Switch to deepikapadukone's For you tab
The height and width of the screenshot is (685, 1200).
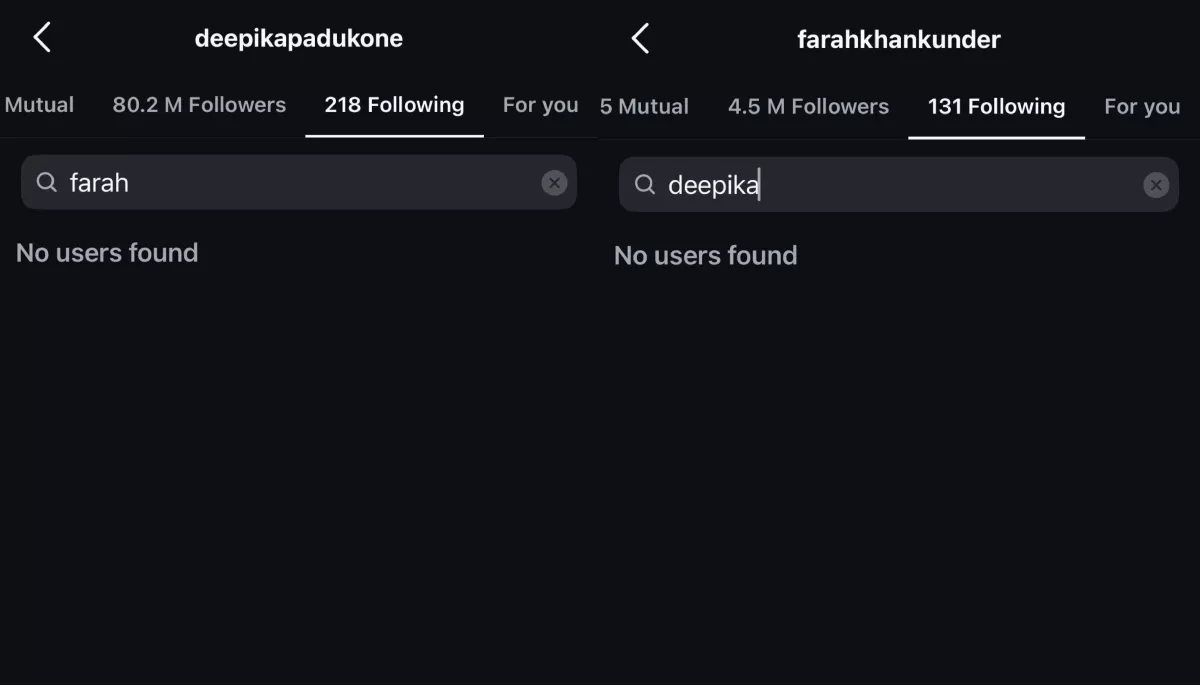(x=540, y=105)
